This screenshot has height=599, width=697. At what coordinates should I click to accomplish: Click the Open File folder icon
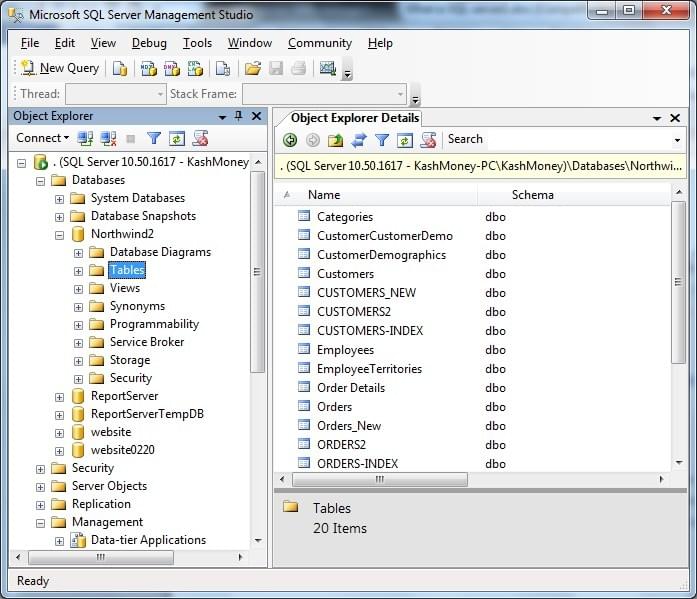pyautogui.click(x=252, y=68)
